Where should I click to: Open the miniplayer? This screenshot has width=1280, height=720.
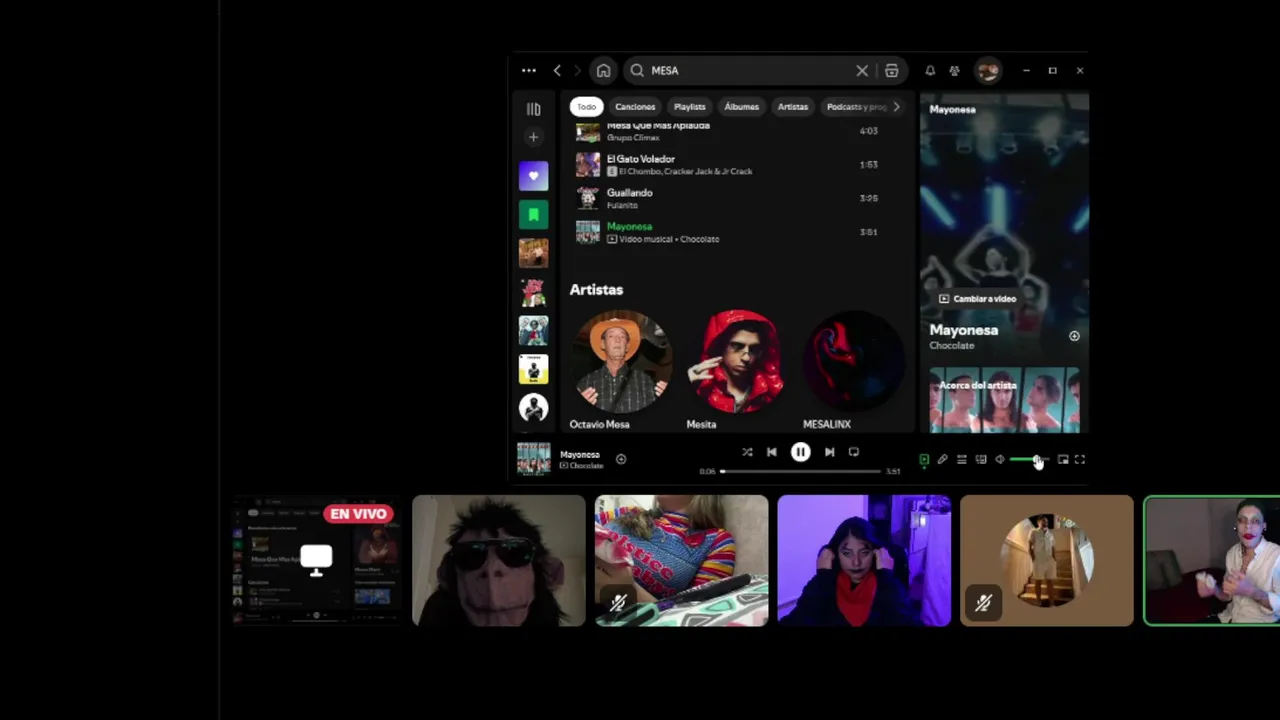[x=1063, y=460]
